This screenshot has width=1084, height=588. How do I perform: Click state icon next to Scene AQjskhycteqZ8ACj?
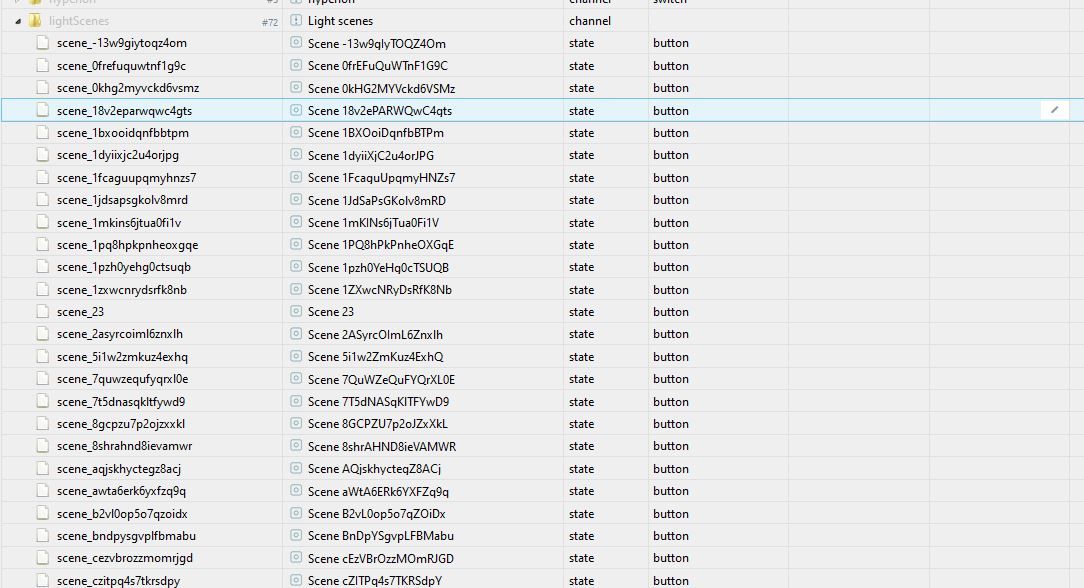click(x=296, y=468)
